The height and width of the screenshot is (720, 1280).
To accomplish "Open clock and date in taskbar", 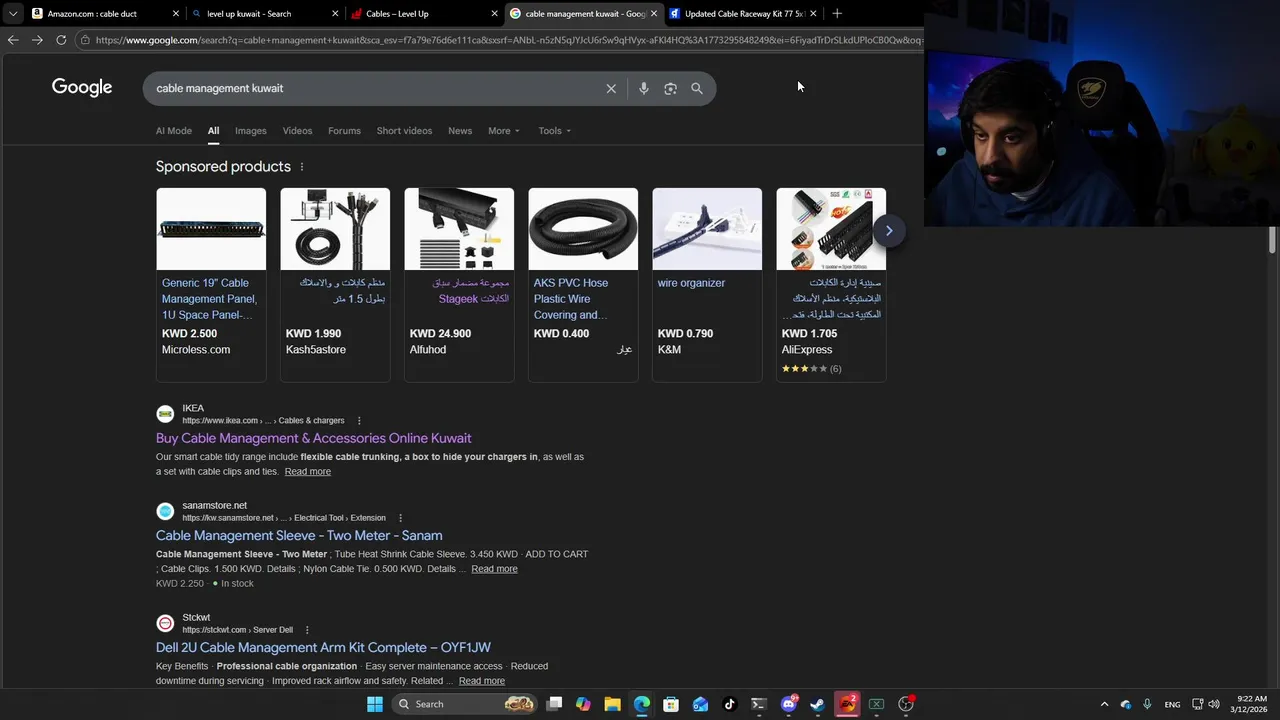I will pyautogui.click(x=1251, y=704).
